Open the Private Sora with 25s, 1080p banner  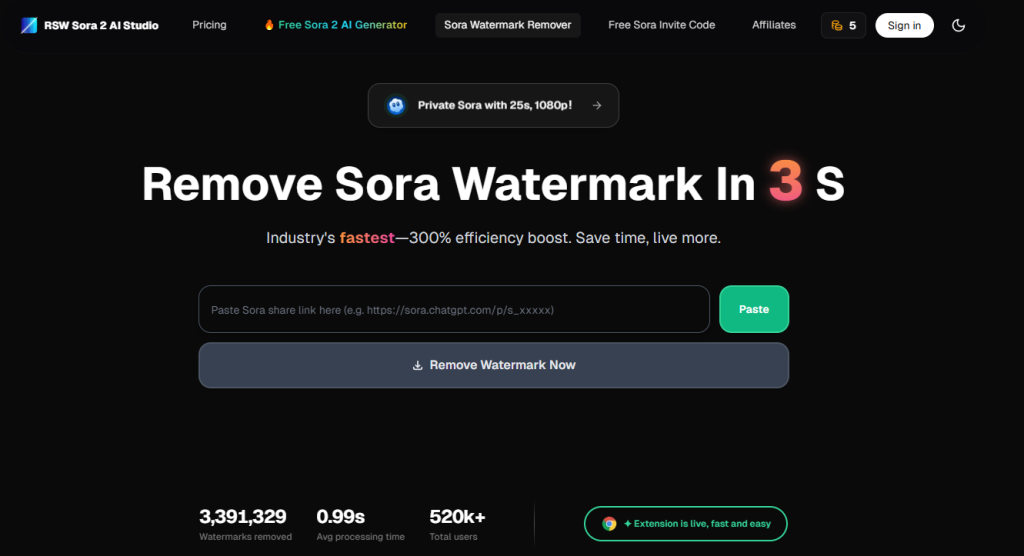(x=493, y=105)
